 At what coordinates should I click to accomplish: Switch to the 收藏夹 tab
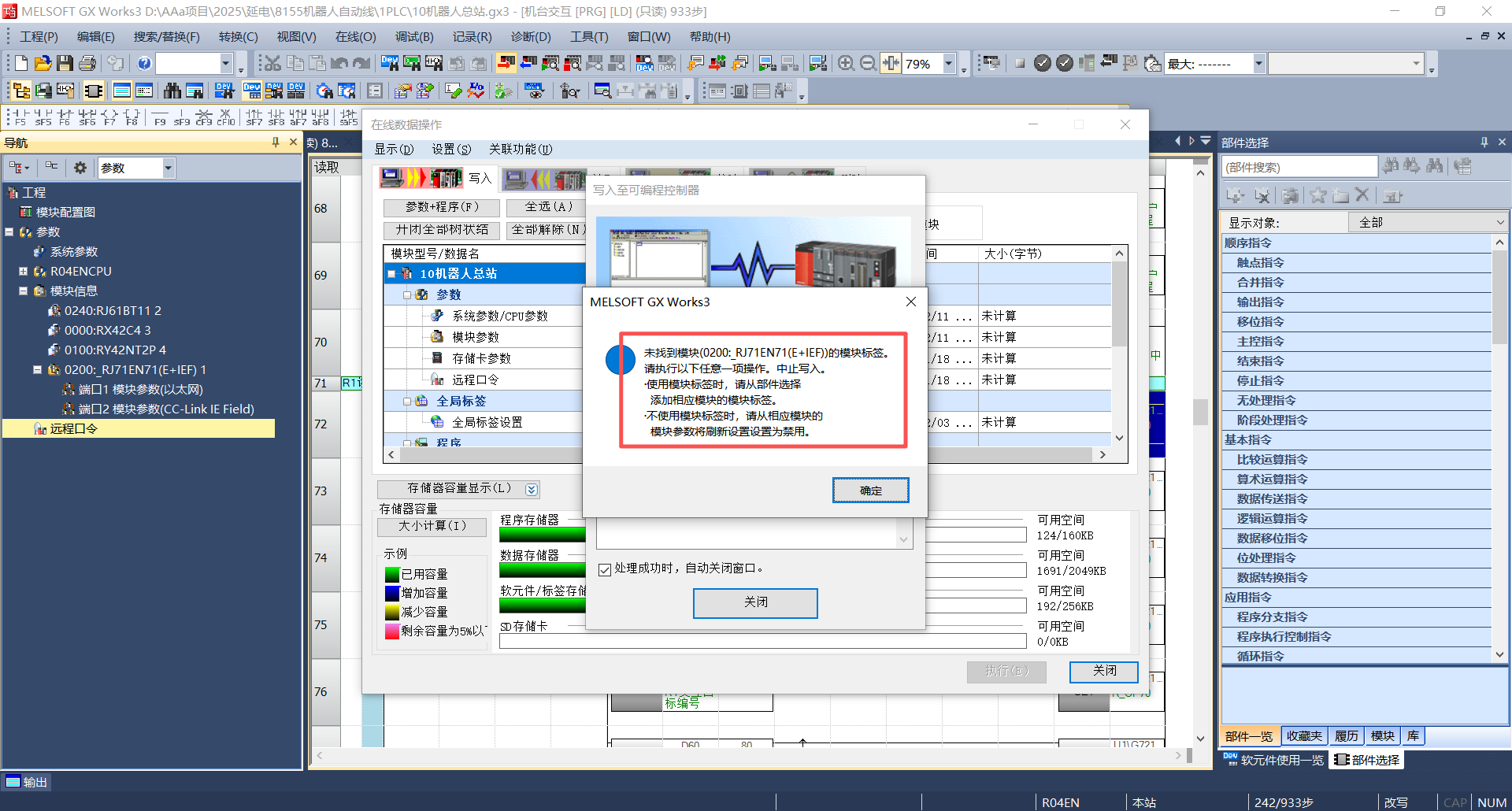coord(1303,736)
